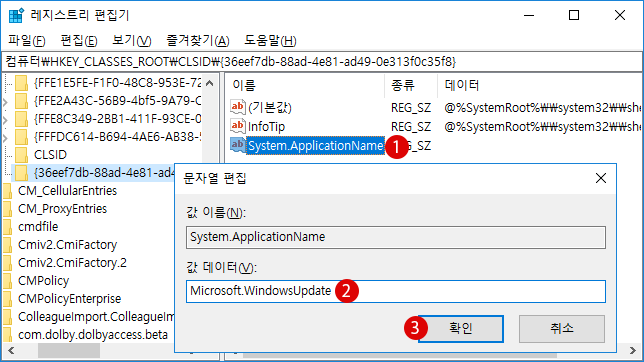This screenshot has width=644, height=362.
Task: Select the CMPolicyEnterprise key
Action: 69,299
